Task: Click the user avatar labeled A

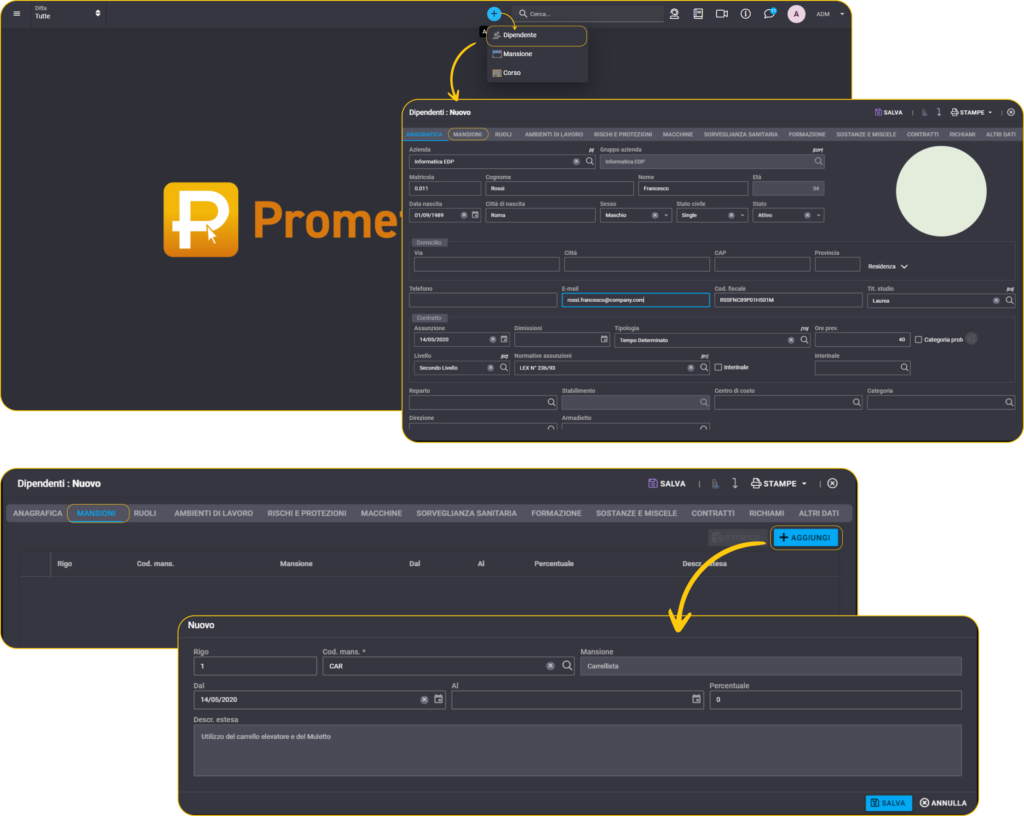Action: 796,14
